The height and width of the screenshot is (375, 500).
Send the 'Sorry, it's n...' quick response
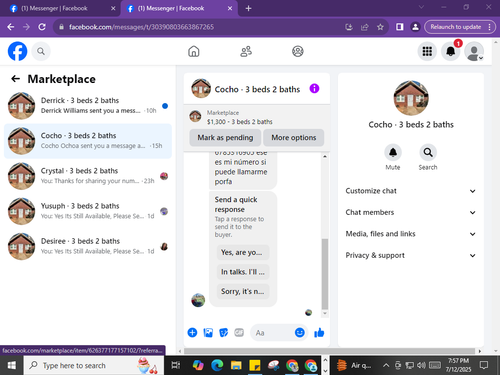pyautogui.click(x=243, y=291)
